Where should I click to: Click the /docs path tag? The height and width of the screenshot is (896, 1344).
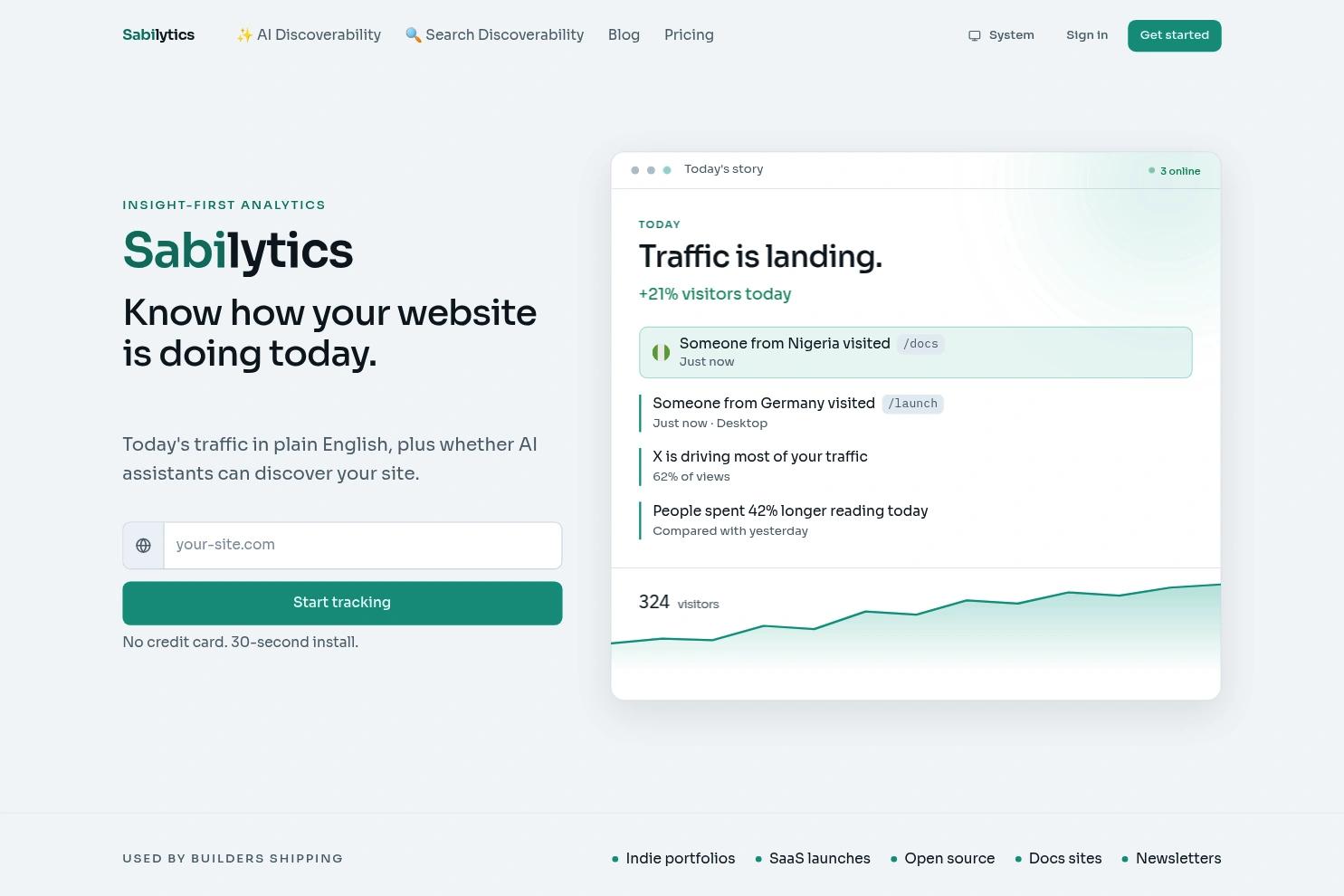pos(920,344)
